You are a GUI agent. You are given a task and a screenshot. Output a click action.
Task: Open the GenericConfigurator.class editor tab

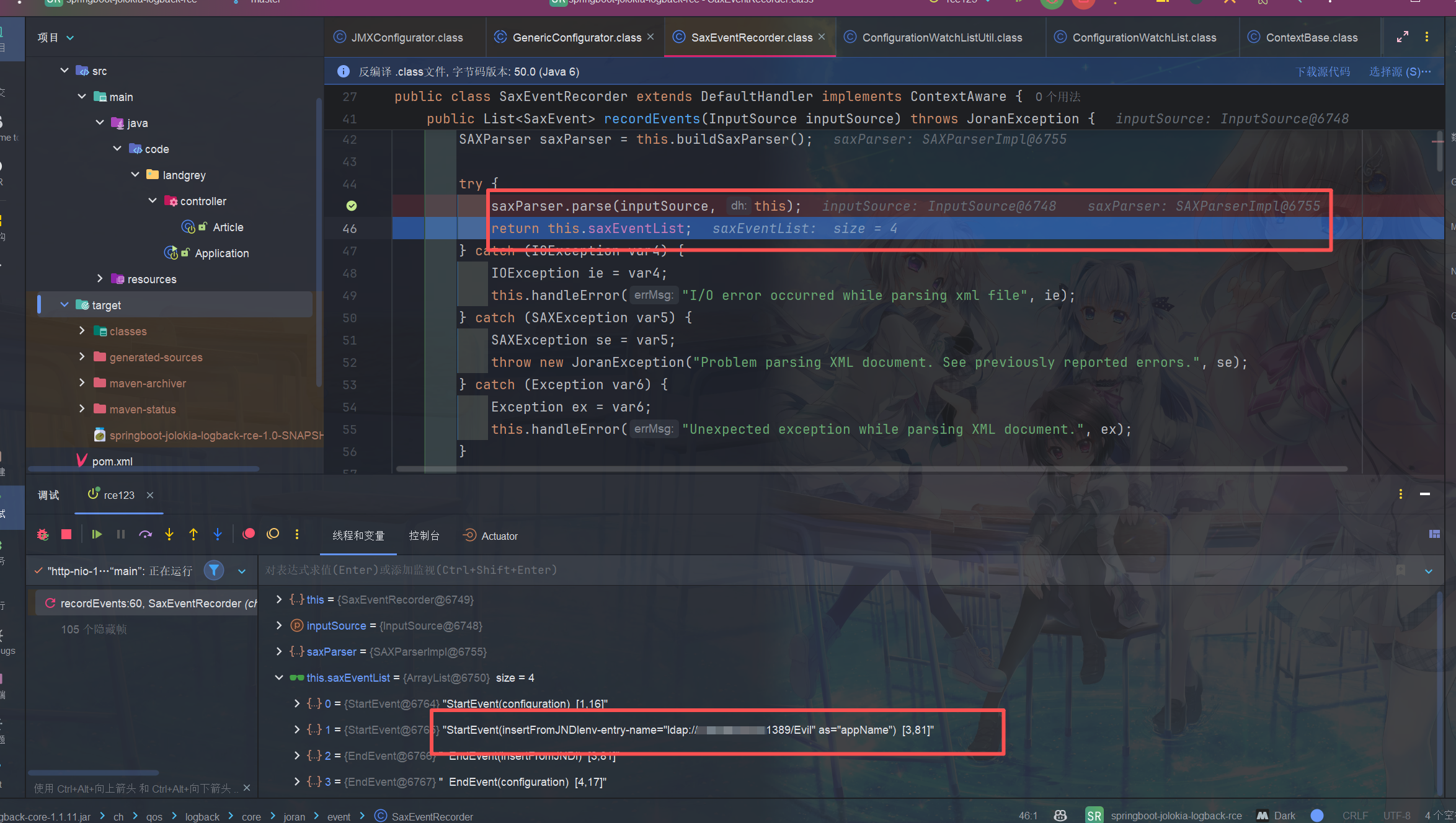click(x=576, y=38)
